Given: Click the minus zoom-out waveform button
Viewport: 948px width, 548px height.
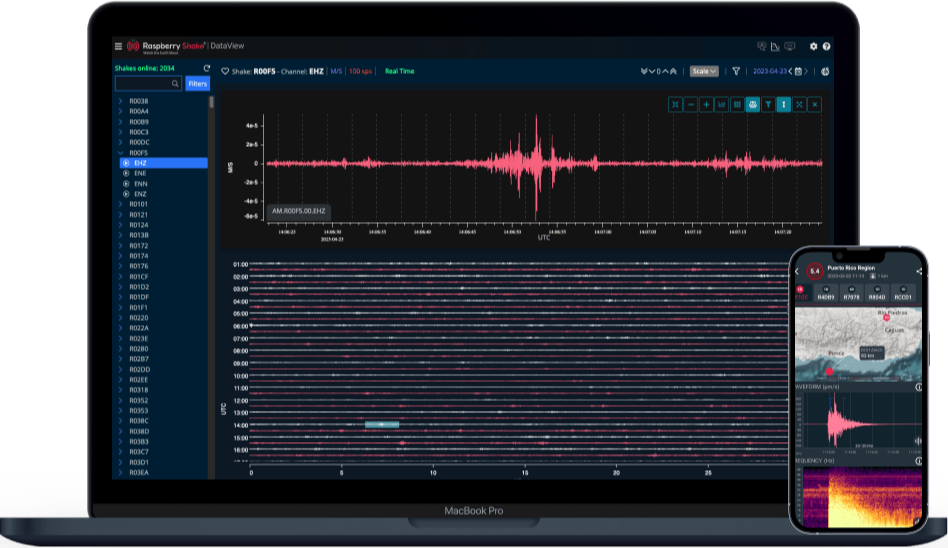Looking at the screenshot, I should [690, 105].
